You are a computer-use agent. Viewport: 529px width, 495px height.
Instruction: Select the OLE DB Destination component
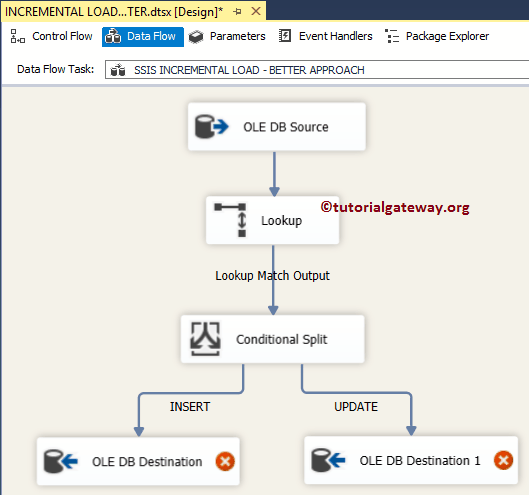click(x=138, y=461)
